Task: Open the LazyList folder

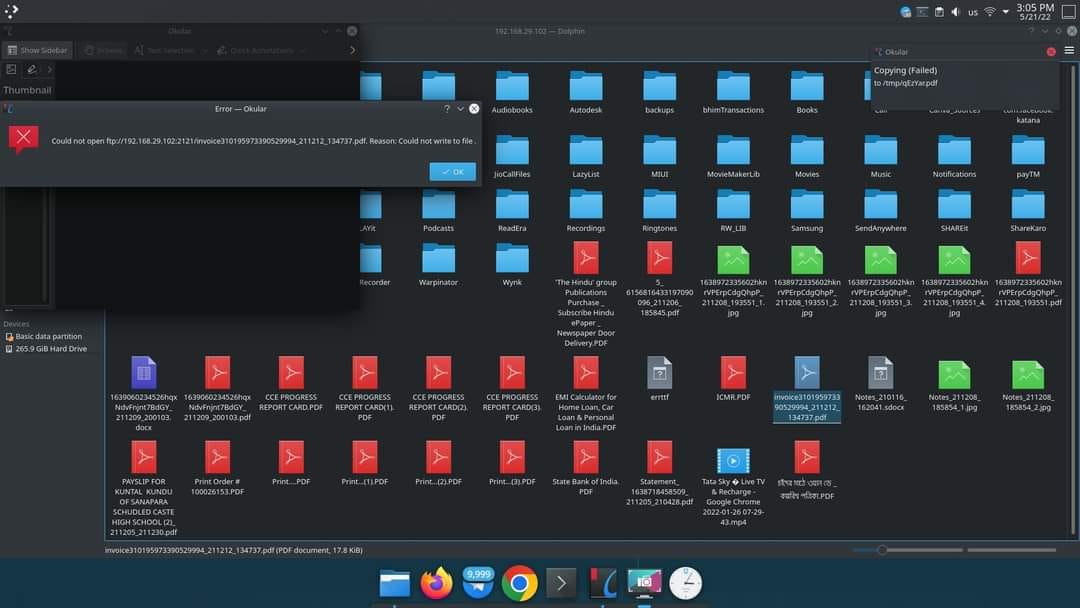Action: (585, 156)
